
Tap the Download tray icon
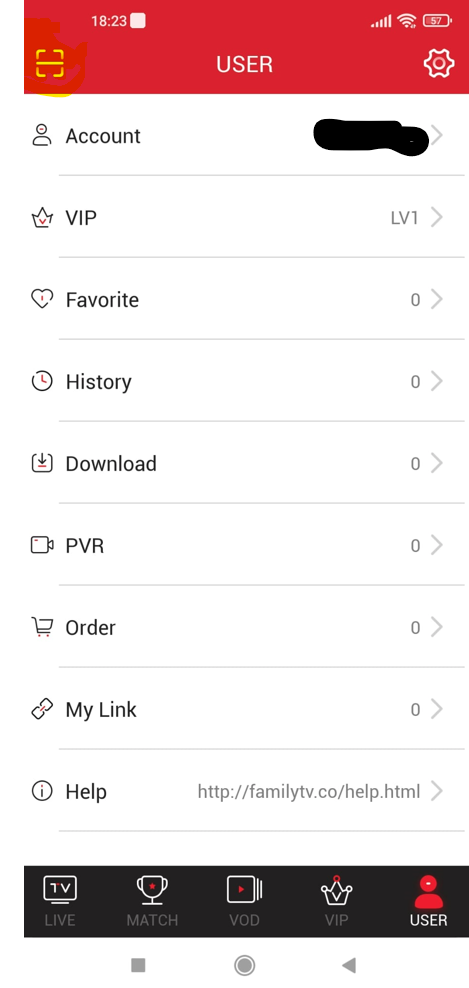click(42, 463)
